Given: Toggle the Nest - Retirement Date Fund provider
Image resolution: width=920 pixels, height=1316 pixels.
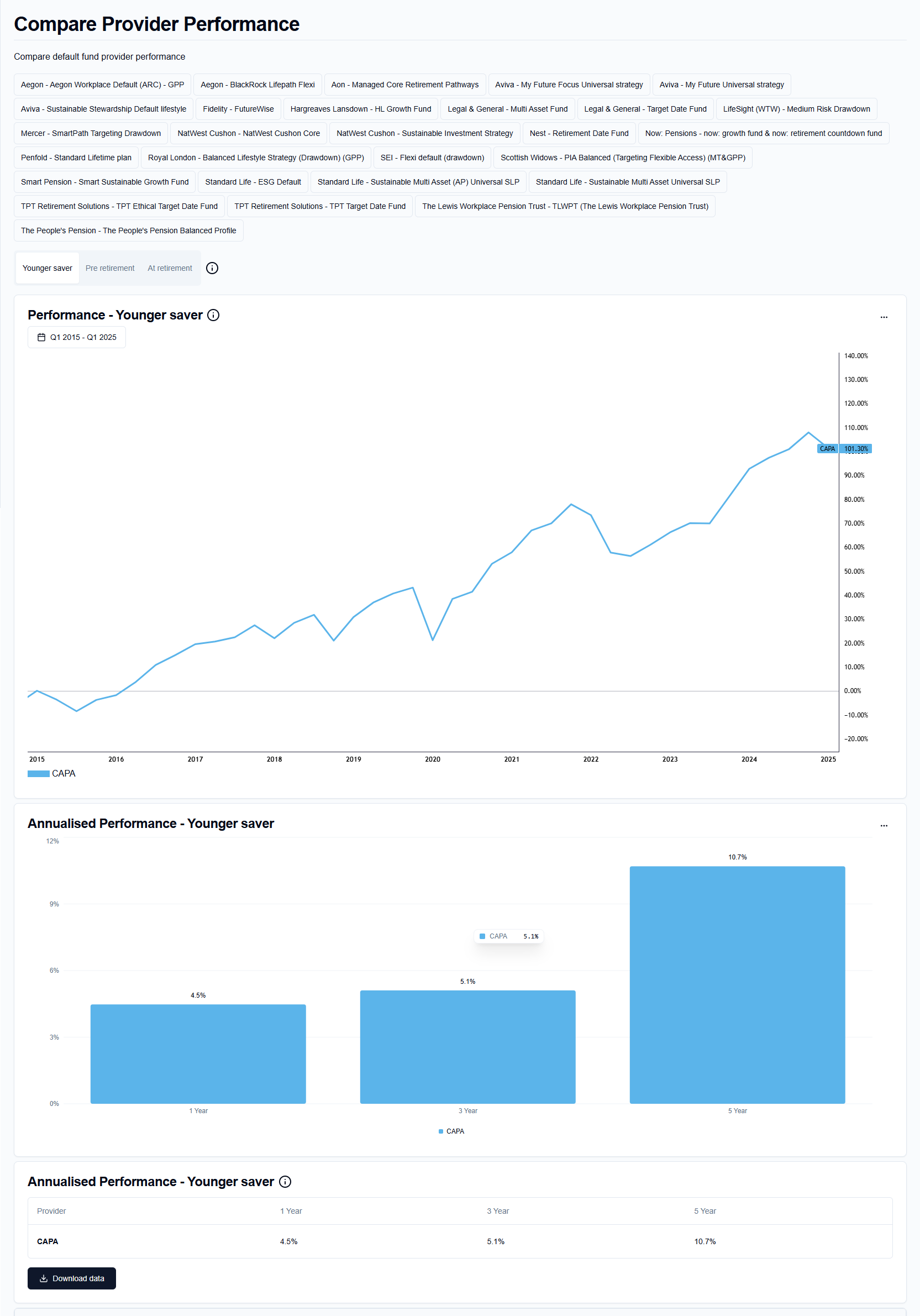Looking at the screenshot, I should coord(579,134).
